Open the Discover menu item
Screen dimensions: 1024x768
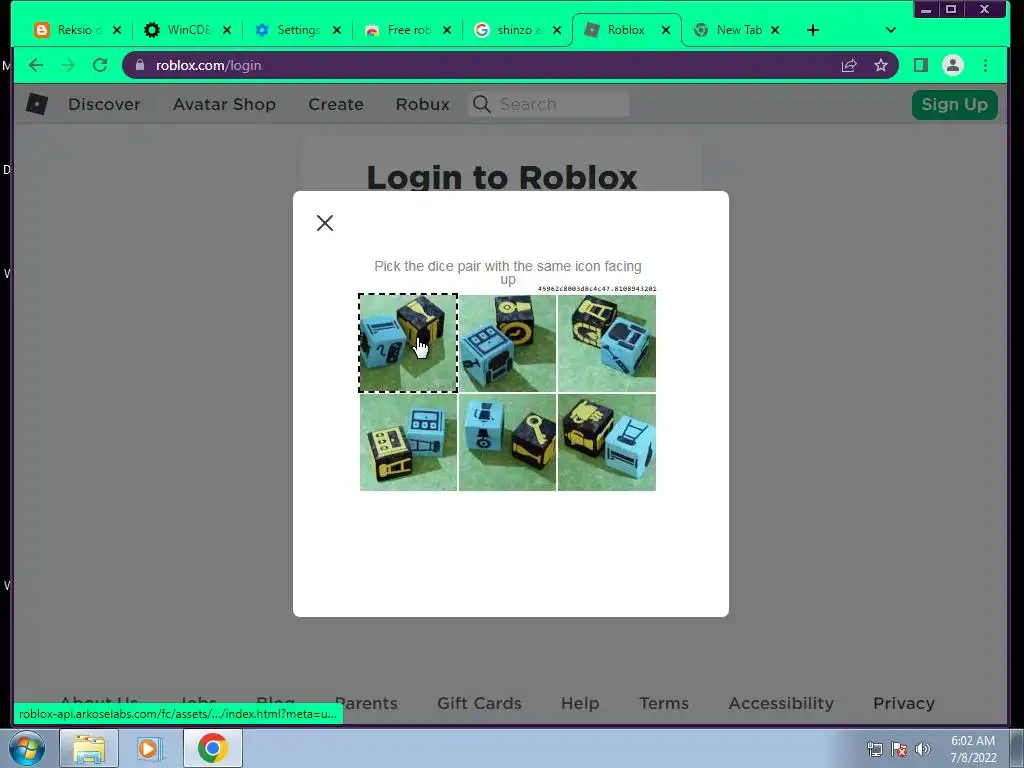(104, 104)
